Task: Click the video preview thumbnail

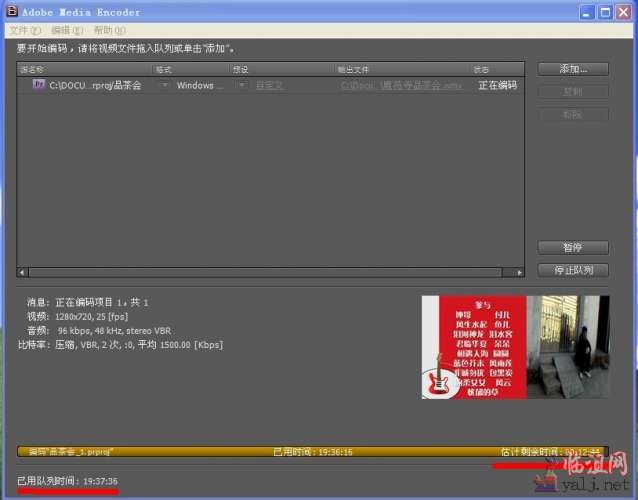Action: coord(515,346)
